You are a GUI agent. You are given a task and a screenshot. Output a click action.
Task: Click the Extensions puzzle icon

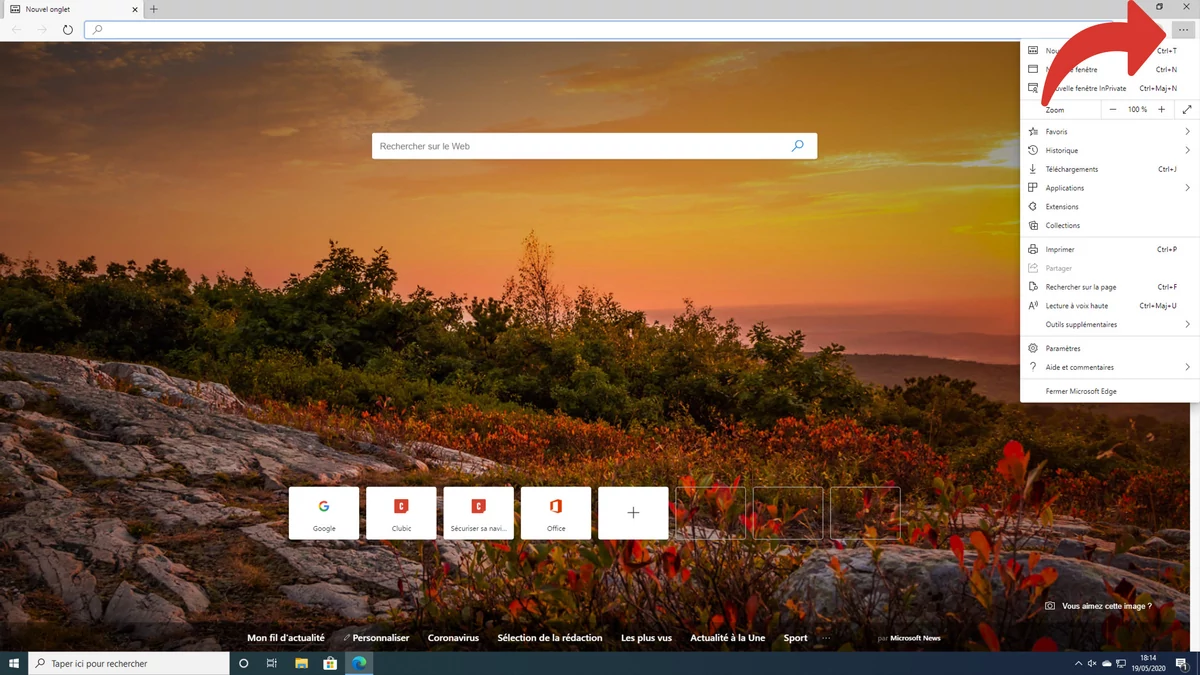(x=1033, y=207)
